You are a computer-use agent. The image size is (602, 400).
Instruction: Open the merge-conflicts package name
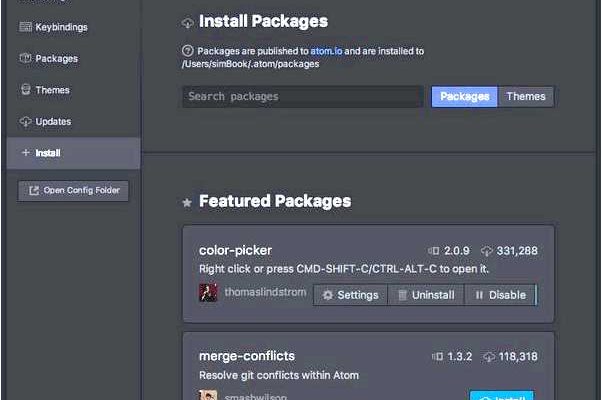coord(247,356)
